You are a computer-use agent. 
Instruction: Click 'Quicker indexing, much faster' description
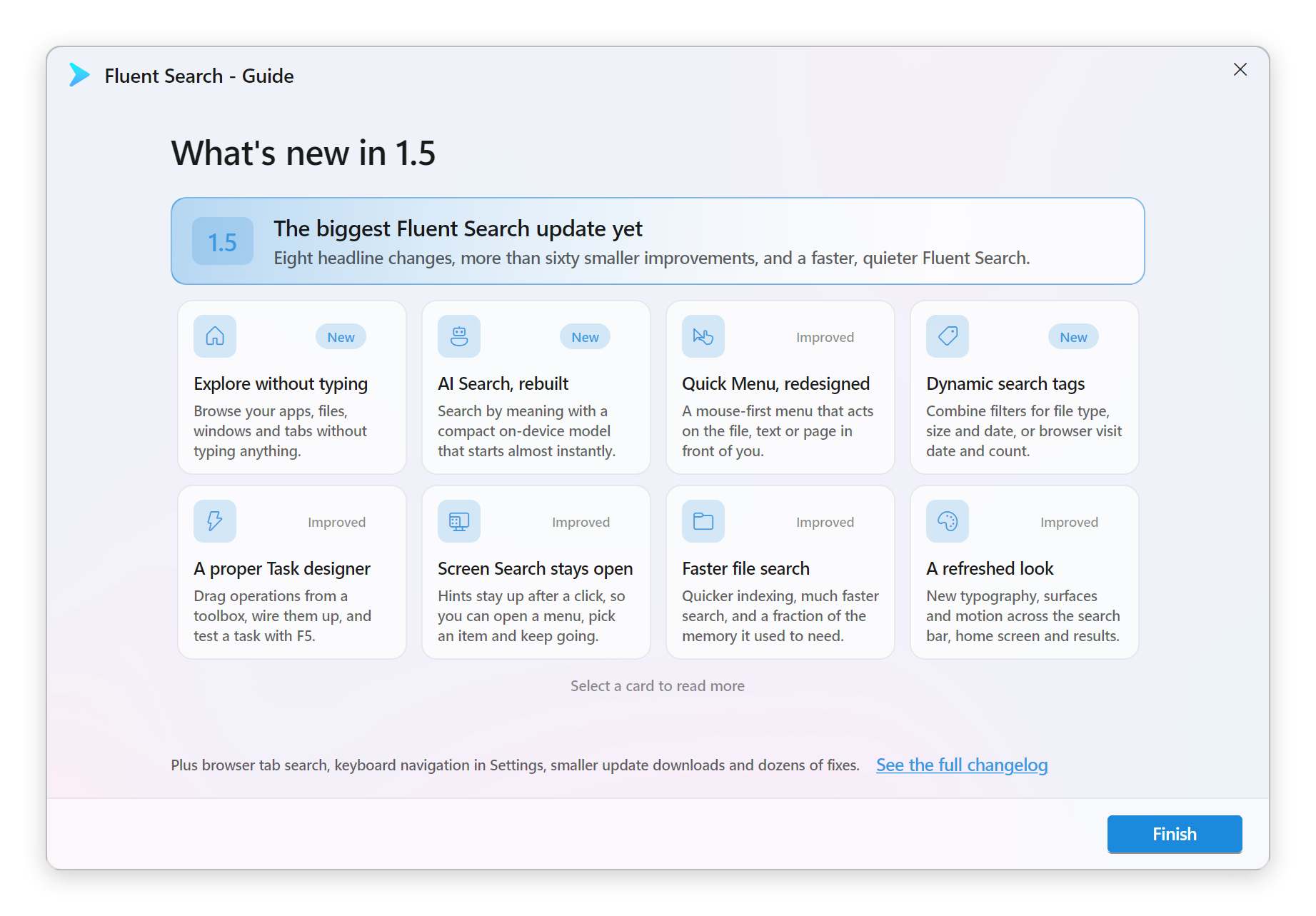pyautogui.click(x=780, y=616)
